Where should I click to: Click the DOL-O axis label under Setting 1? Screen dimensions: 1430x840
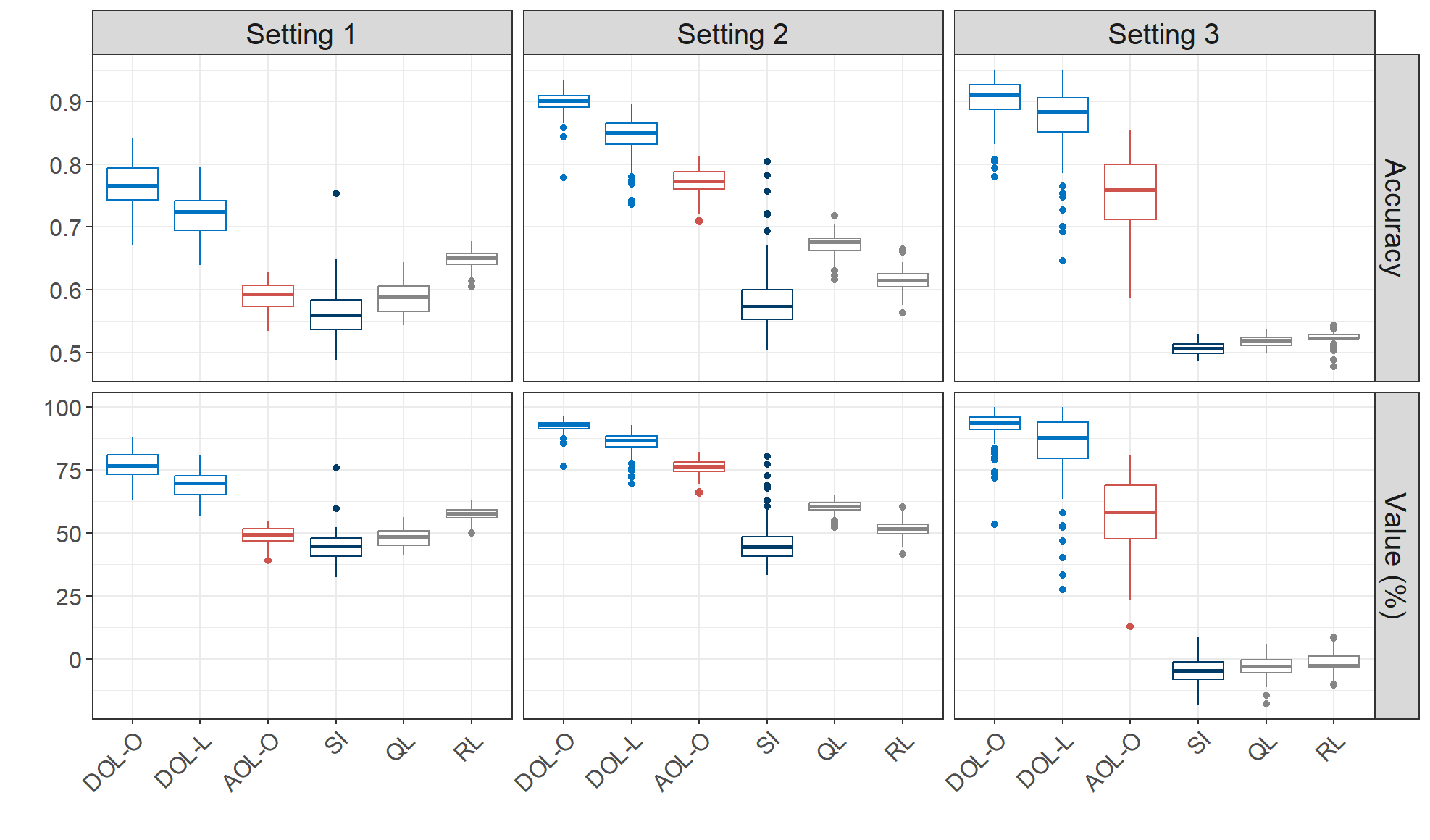(113, 762)
